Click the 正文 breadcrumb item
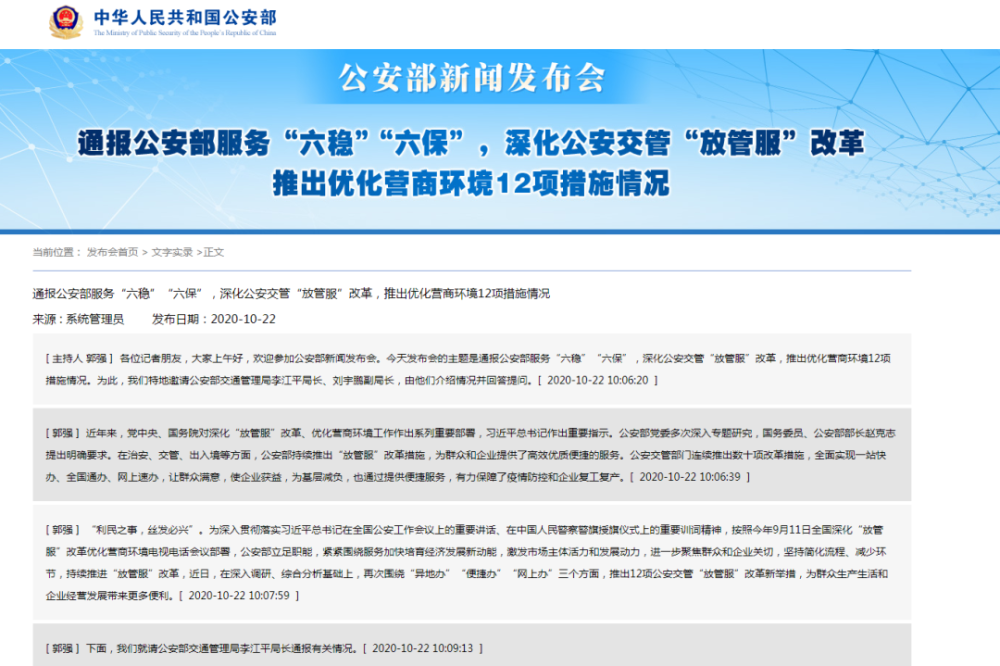 (x=214, y=252)
